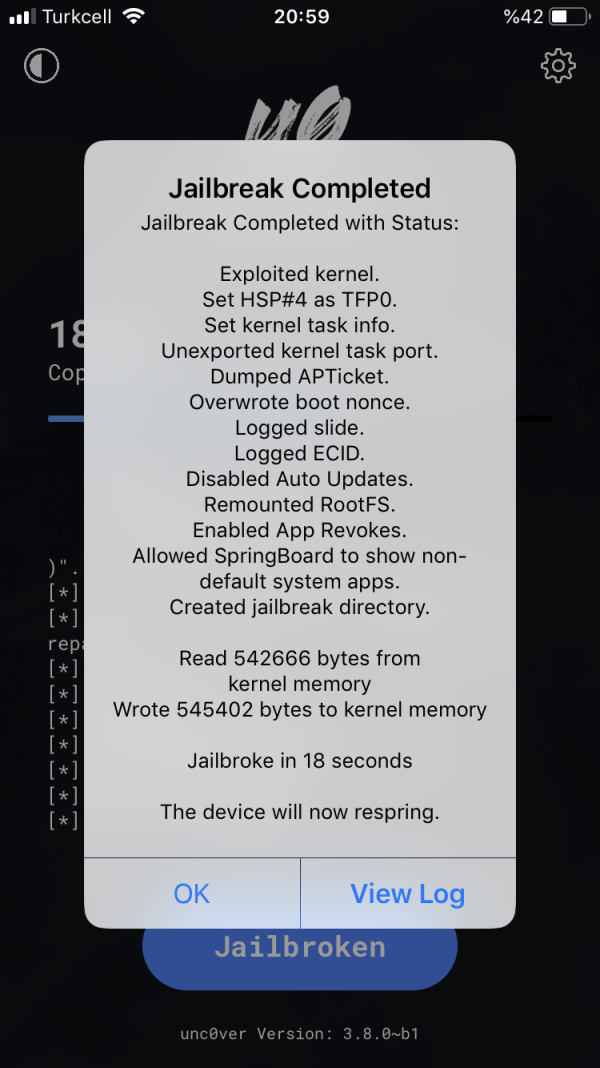
Task: Tap the battery percentage label
Action: pyautogui.click(x=523, y=16)
